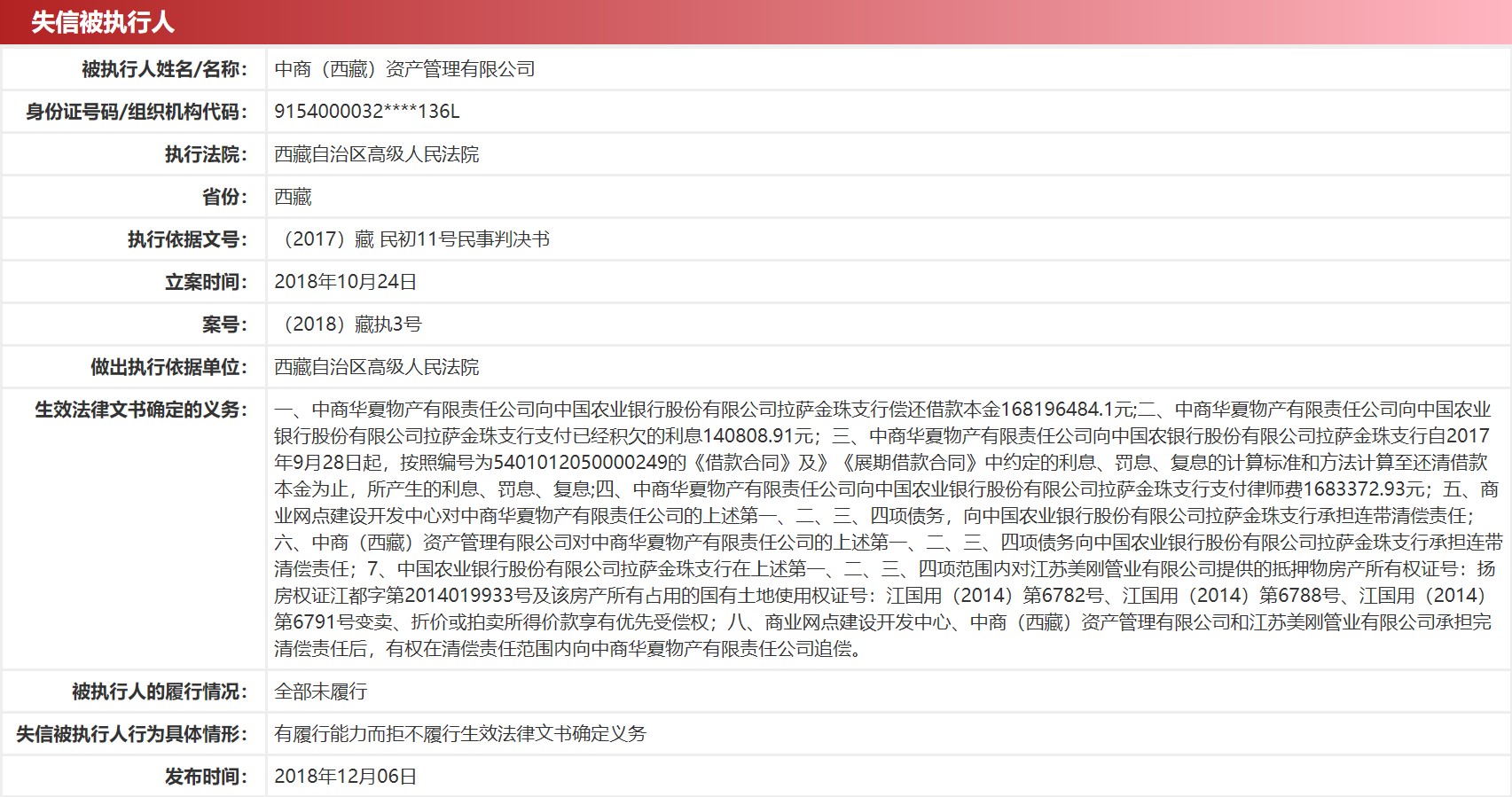Screen dimensions: 1512x797
Task: Click the 失信被执行人 header title
Action: 103,22
